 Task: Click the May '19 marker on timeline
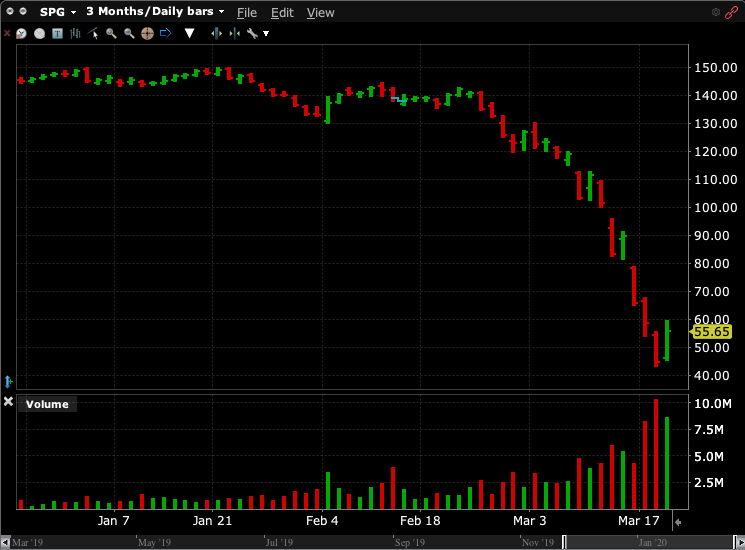click(154, 542)
